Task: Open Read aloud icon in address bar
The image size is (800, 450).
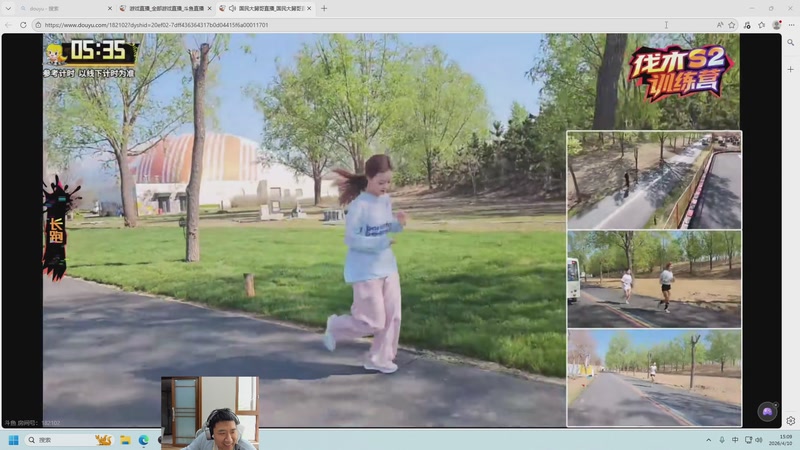Action: (x=720, y=24)
